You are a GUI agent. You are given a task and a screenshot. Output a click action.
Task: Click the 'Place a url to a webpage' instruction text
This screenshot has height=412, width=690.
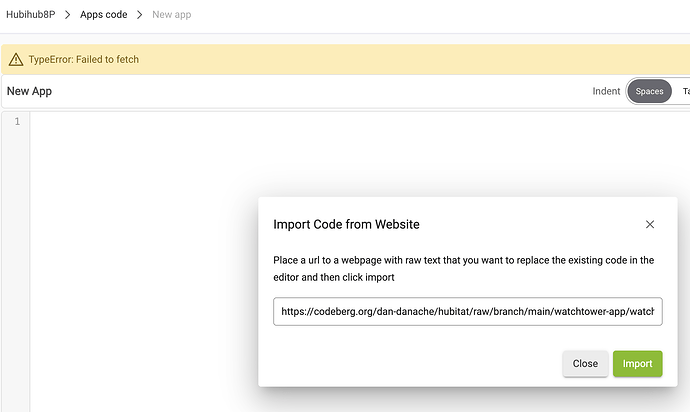tap(463, 269)
